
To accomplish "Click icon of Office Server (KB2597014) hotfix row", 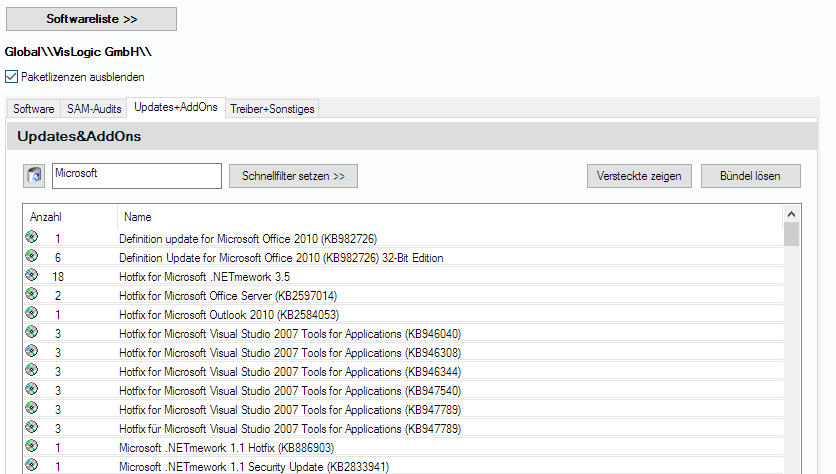I will point(31,294).
